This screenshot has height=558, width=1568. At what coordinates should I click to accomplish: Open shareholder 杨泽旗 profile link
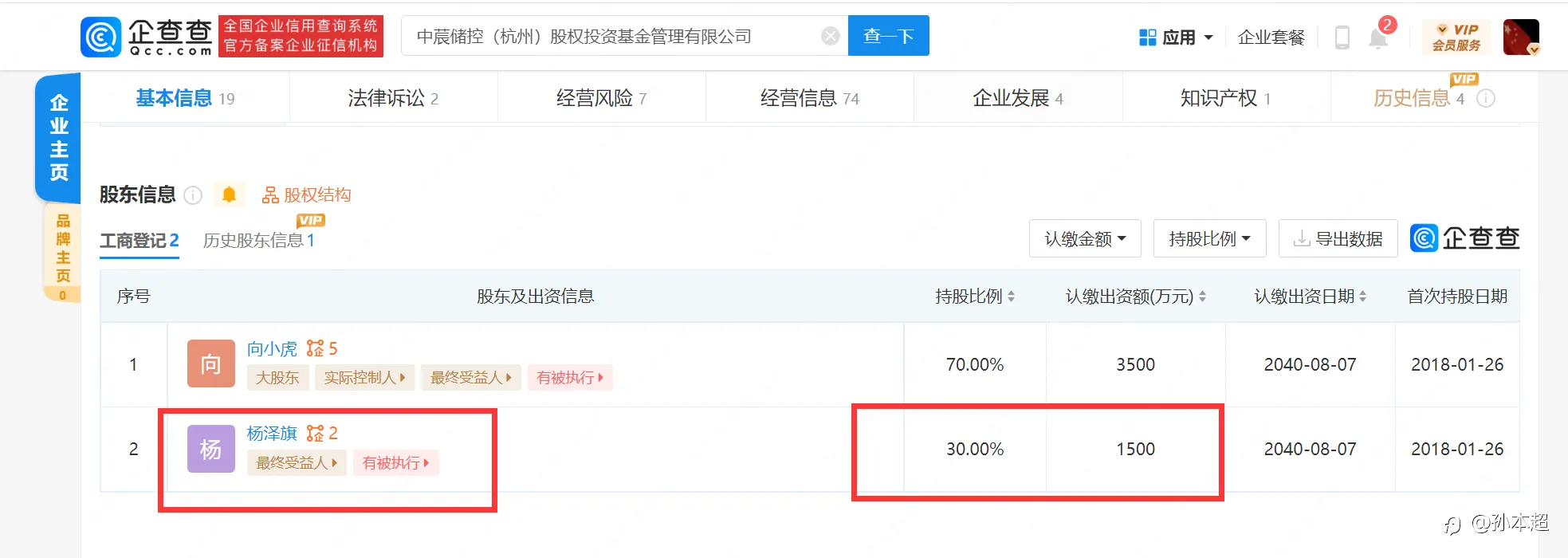[272, 433]
